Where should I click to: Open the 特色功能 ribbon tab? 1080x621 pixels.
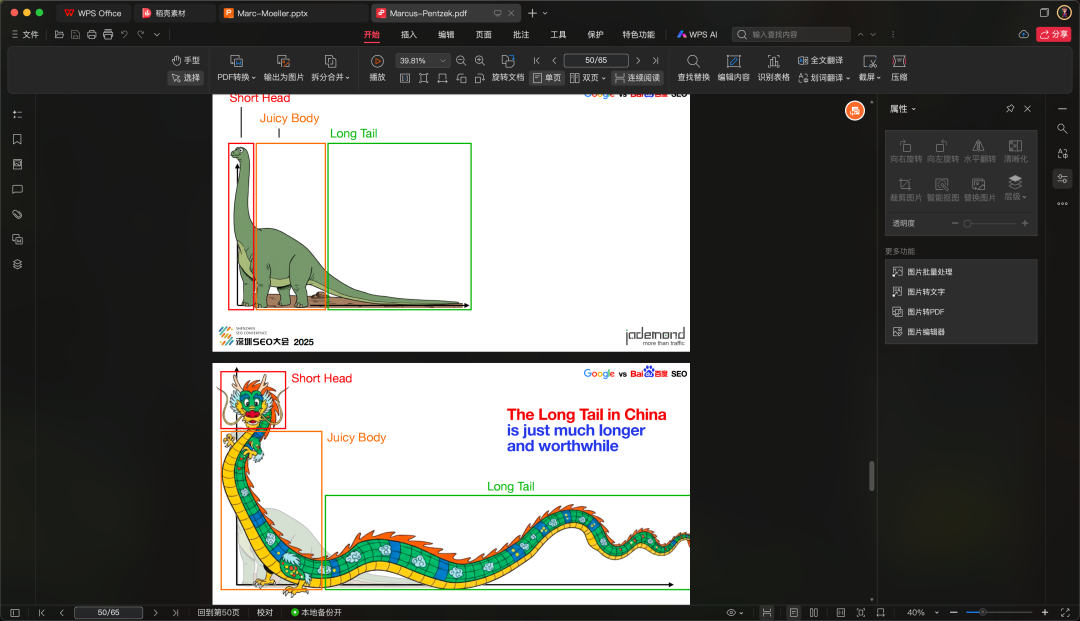coord(638,34)
